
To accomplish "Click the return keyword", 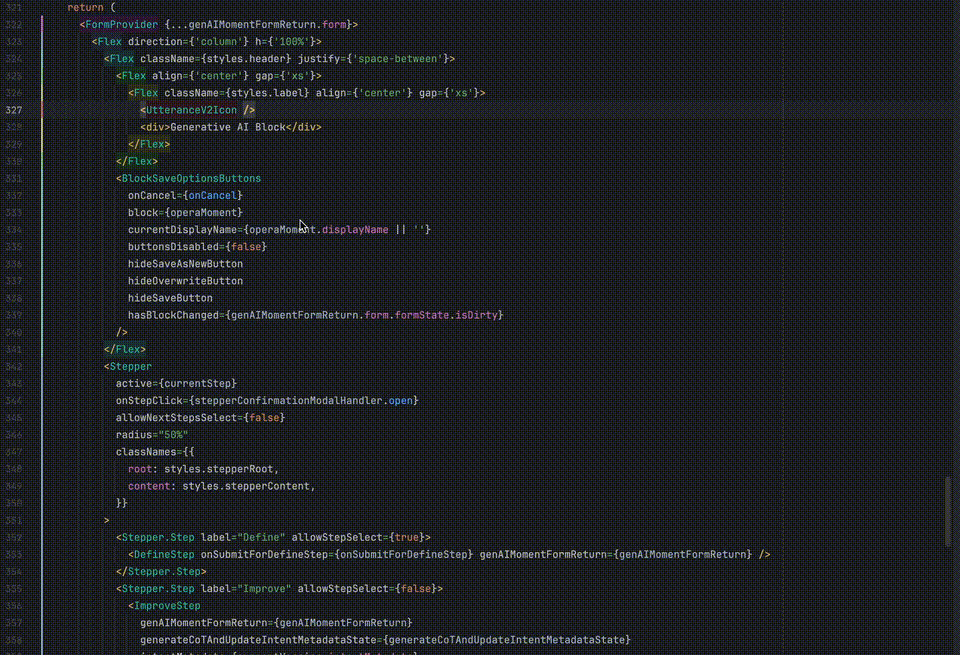I will click(x=85, y=7).
